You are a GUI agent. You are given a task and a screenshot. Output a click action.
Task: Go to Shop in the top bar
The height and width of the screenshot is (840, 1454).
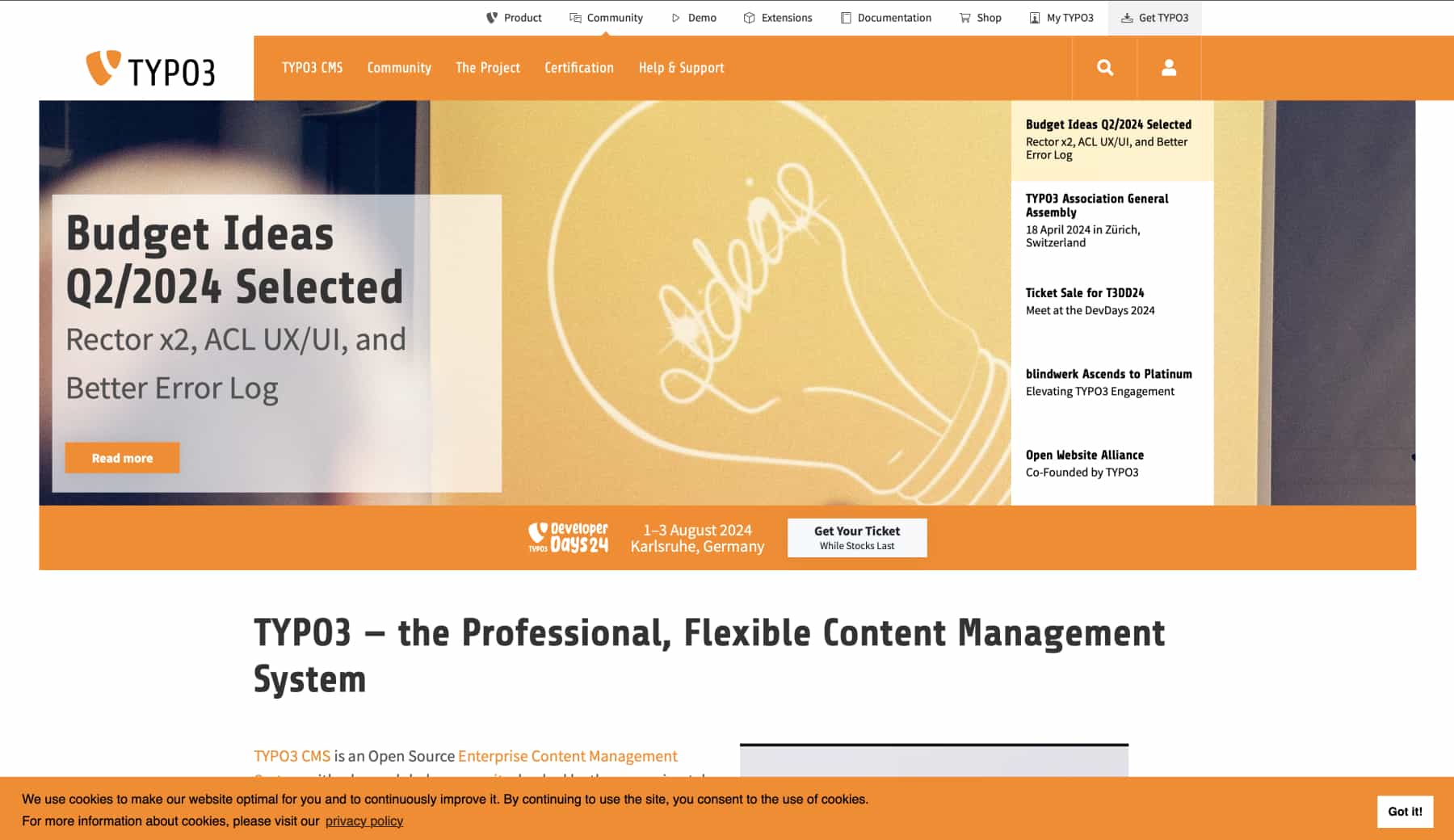pos(980,18)
